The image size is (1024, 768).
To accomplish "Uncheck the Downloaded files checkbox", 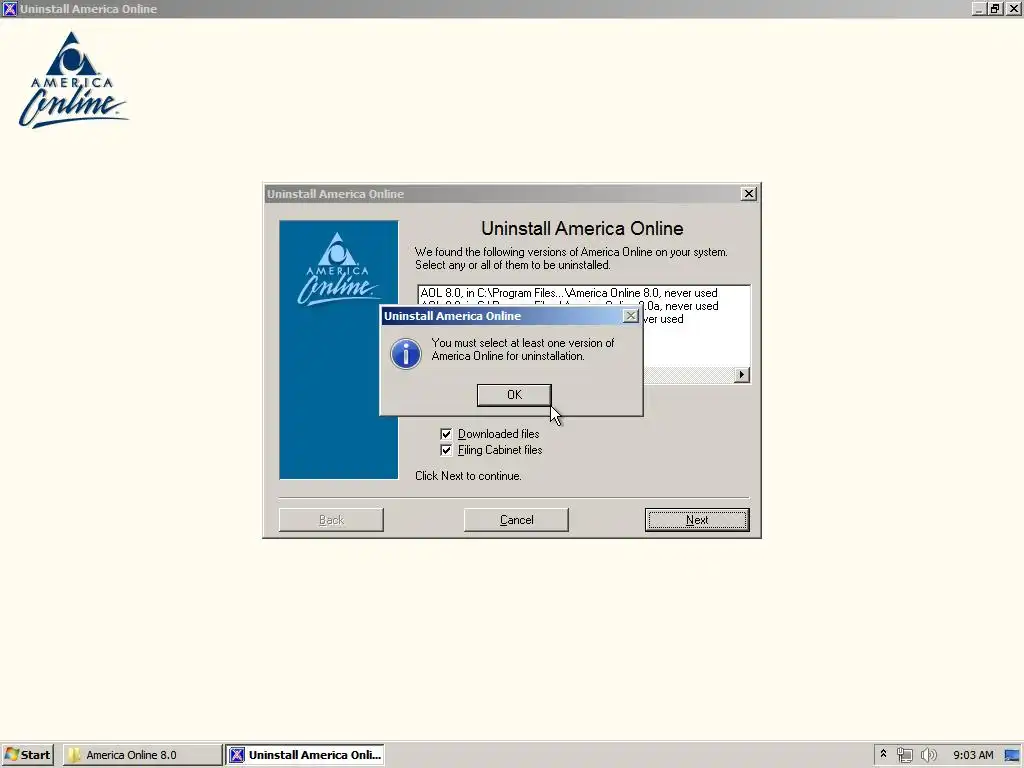I will pyautogui.click(x=446, y=434).
